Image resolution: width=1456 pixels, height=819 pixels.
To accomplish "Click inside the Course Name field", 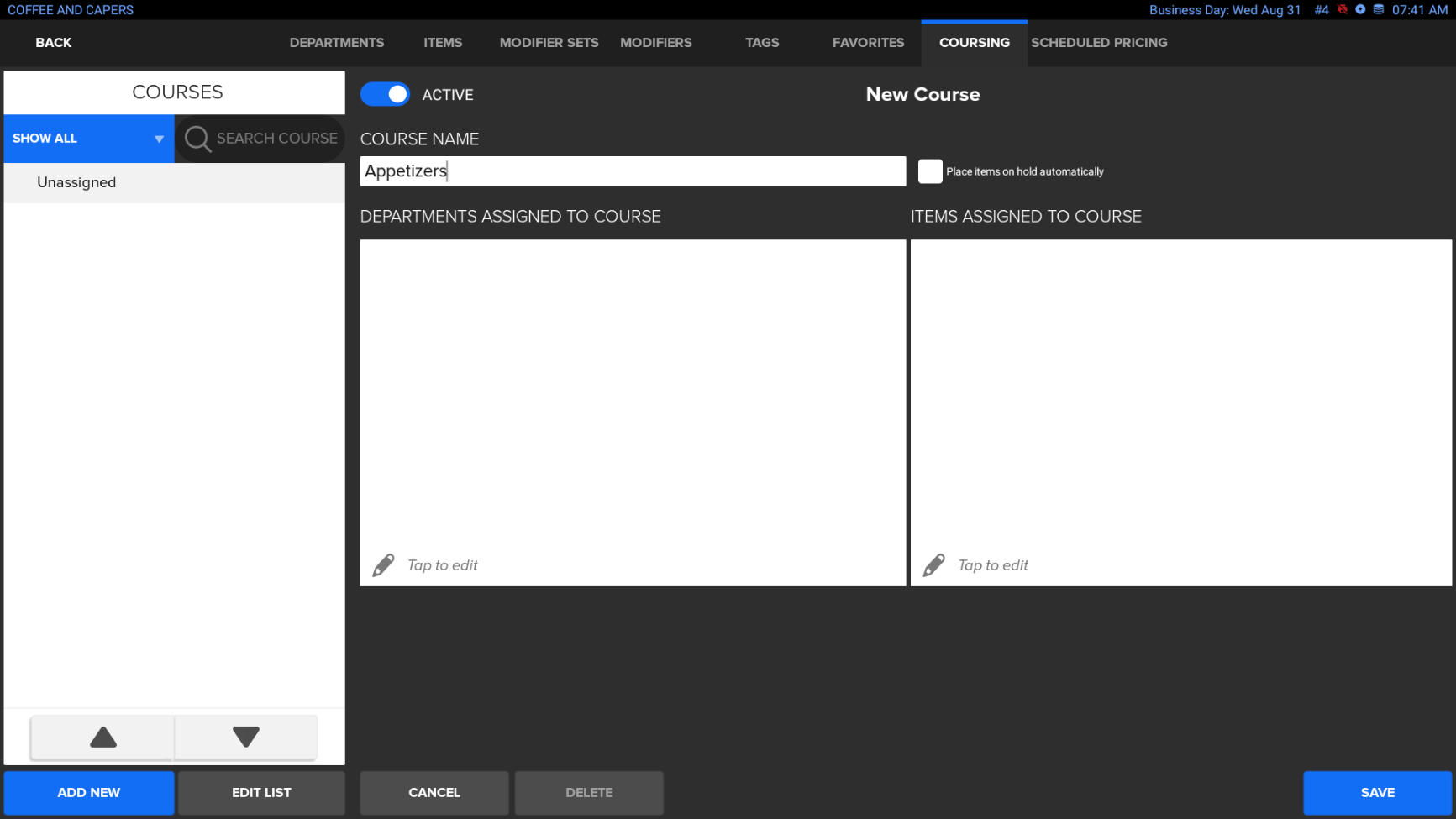I will point(632,171).
